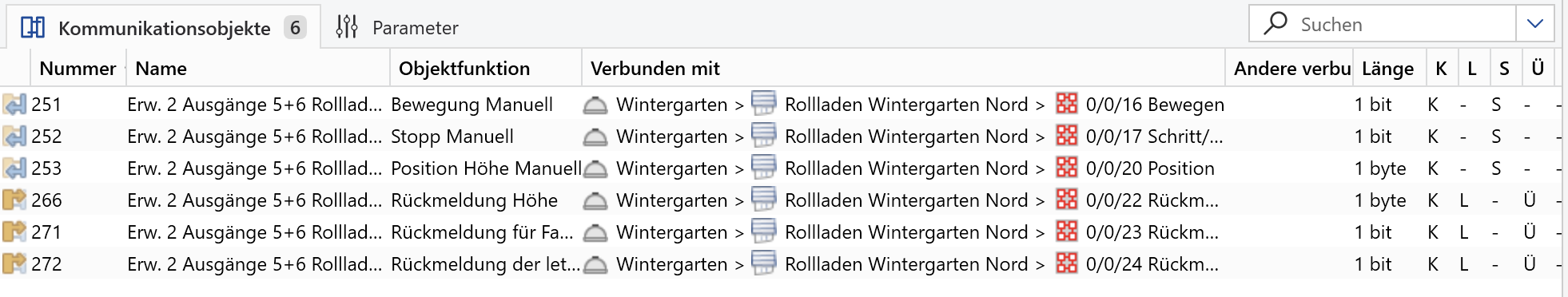Click the group address icon beside 0/0/16 Bewegen
The height and width of the screenshot is (297, 1568).
pyautogui.click(x=1067, y=104)
